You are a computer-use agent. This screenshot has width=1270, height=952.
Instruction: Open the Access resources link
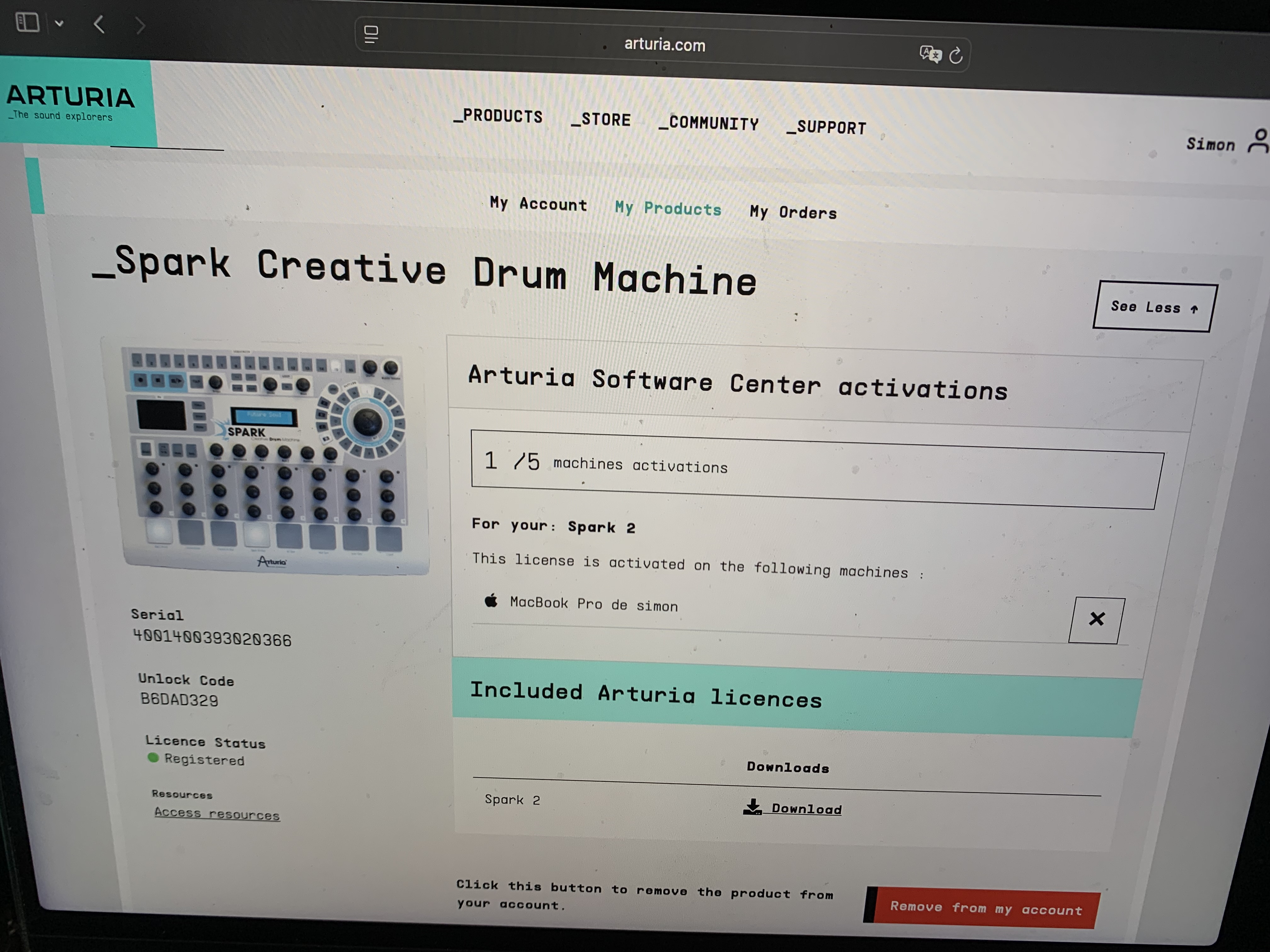(x=217, y=814)
